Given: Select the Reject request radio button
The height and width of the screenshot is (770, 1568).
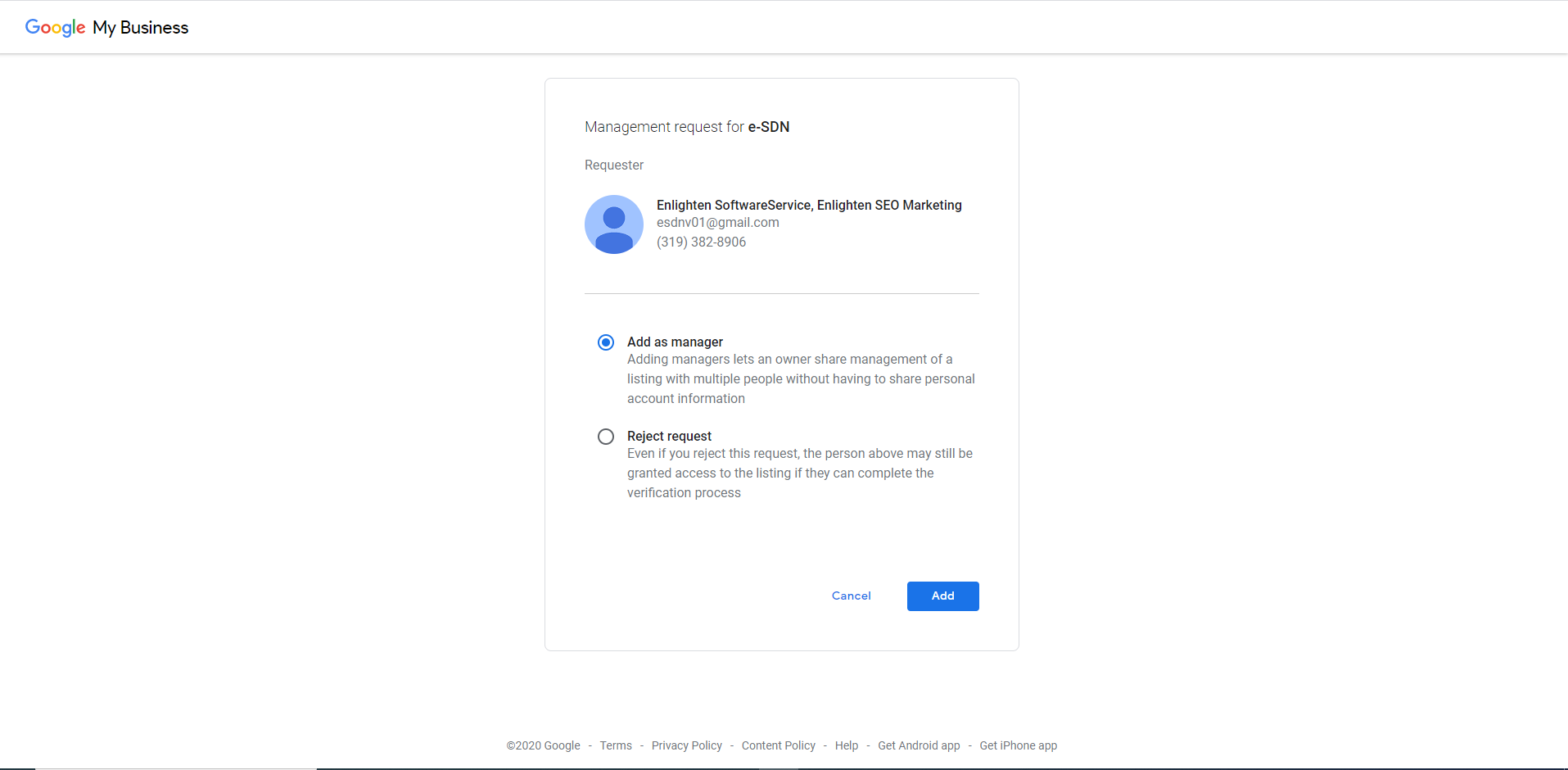Looking at the screenshot, I should coord(606,437).
